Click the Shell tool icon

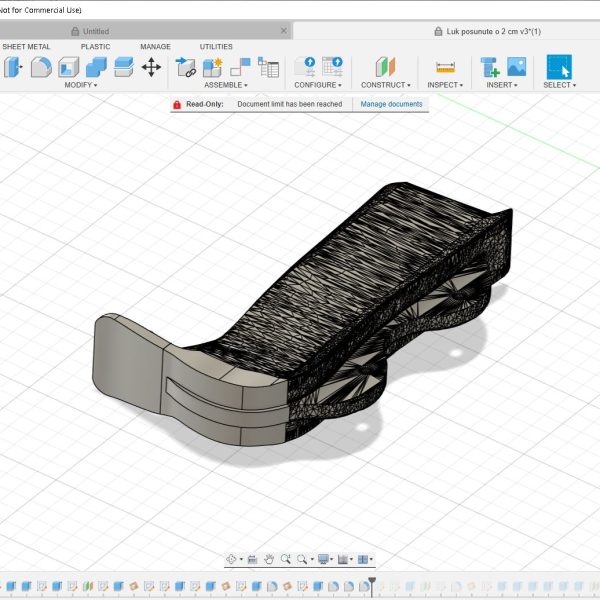click(x=68, y=67)
